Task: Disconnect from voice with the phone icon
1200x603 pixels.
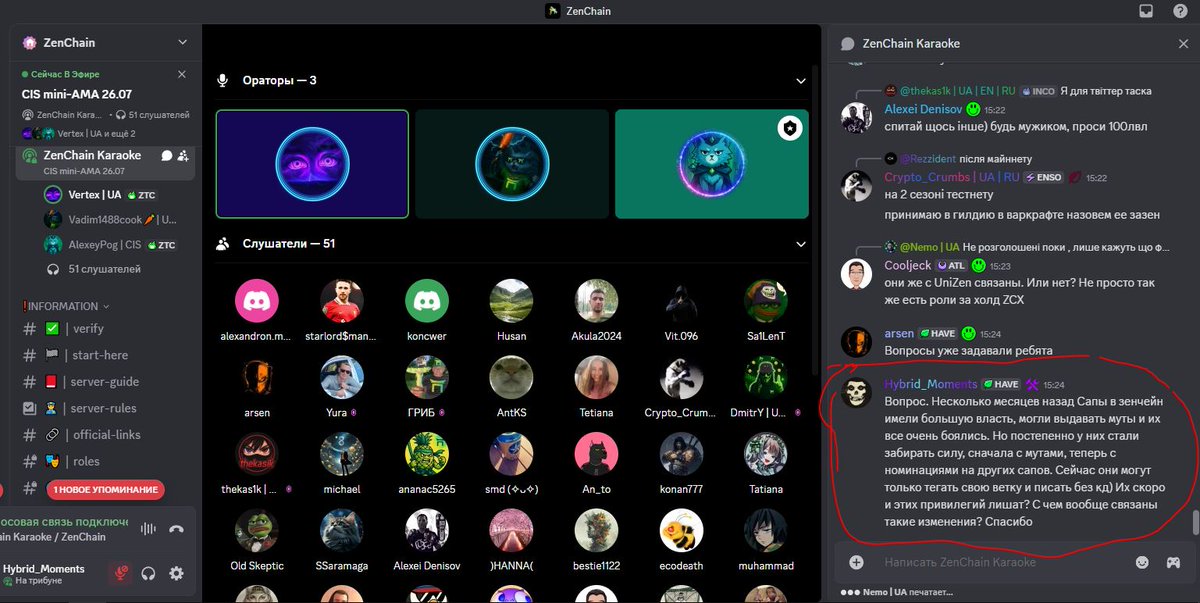Action: [x=176, y=529]
